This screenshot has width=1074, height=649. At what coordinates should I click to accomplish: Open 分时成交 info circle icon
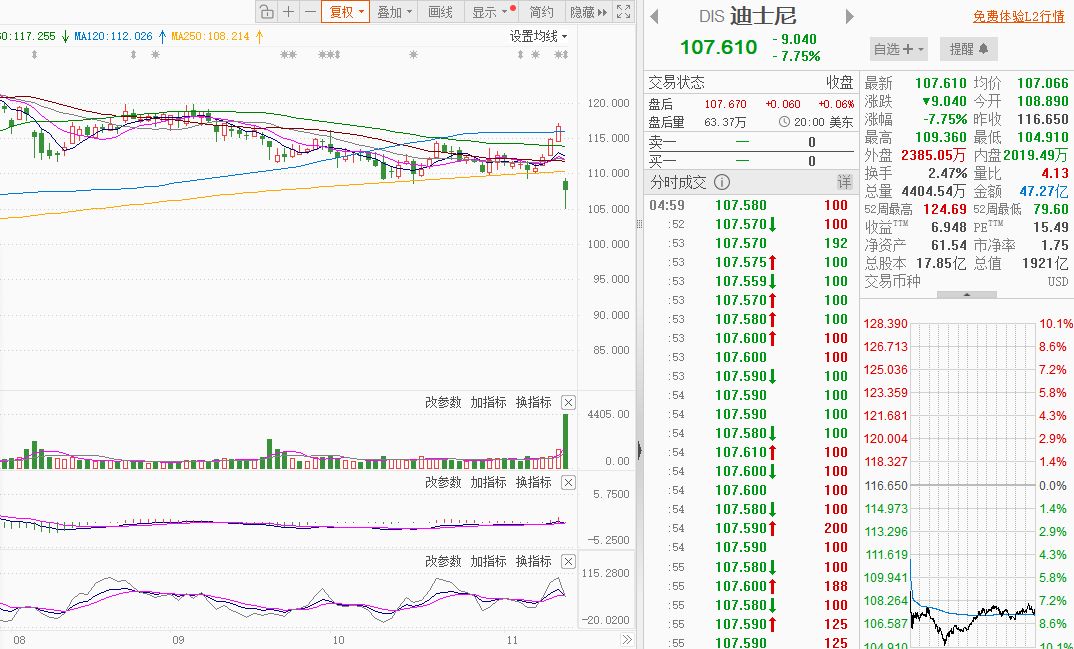click(x=722, y=182)
